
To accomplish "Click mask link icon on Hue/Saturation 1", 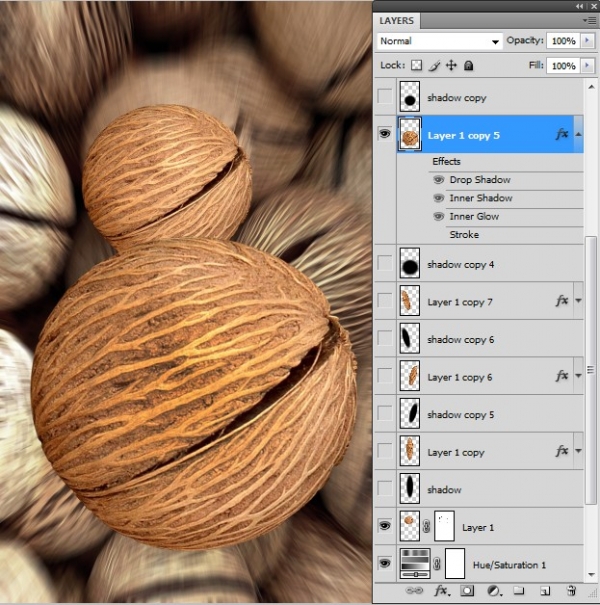I will click(437, 564).
